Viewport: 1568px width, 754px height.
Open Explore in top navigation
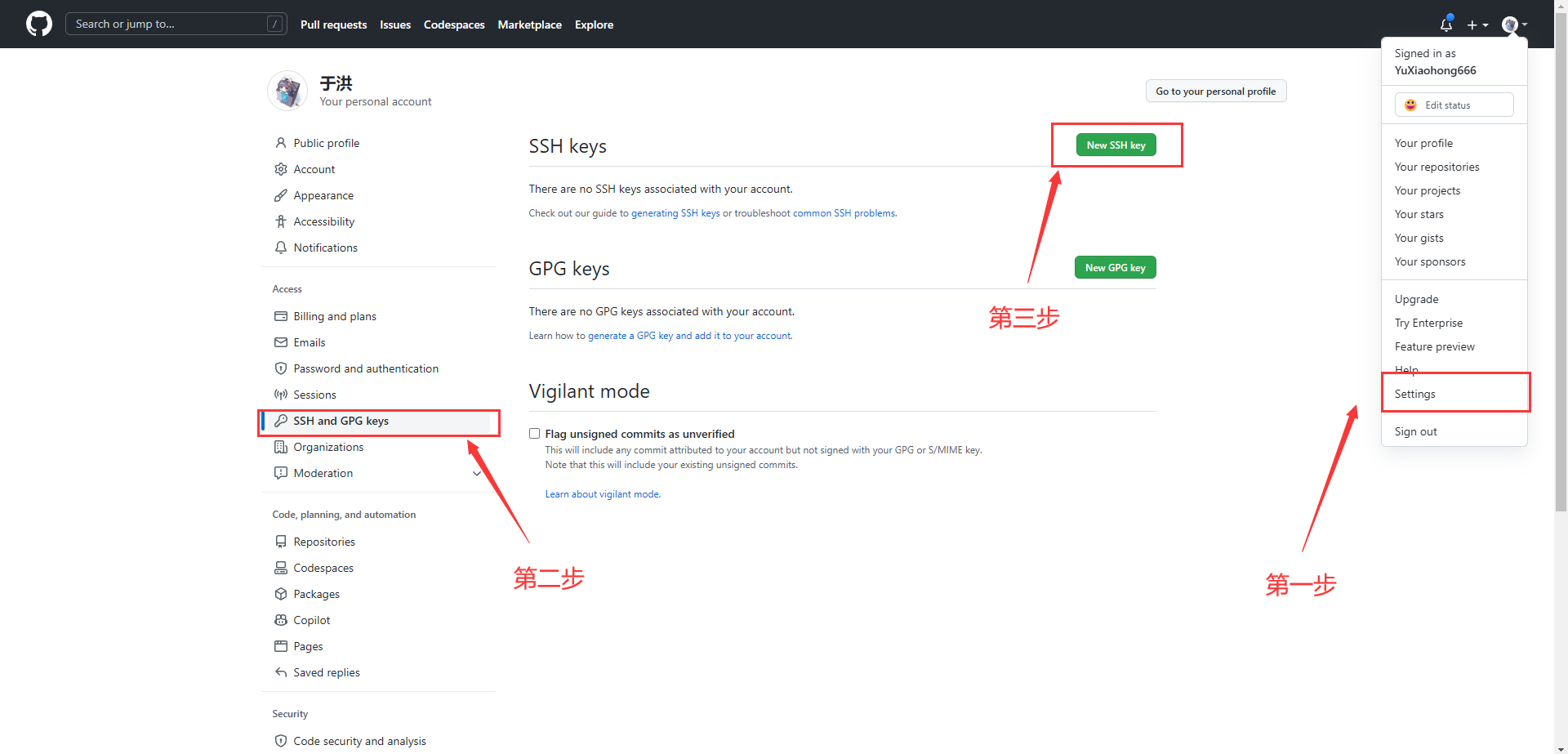click(594, 25)
